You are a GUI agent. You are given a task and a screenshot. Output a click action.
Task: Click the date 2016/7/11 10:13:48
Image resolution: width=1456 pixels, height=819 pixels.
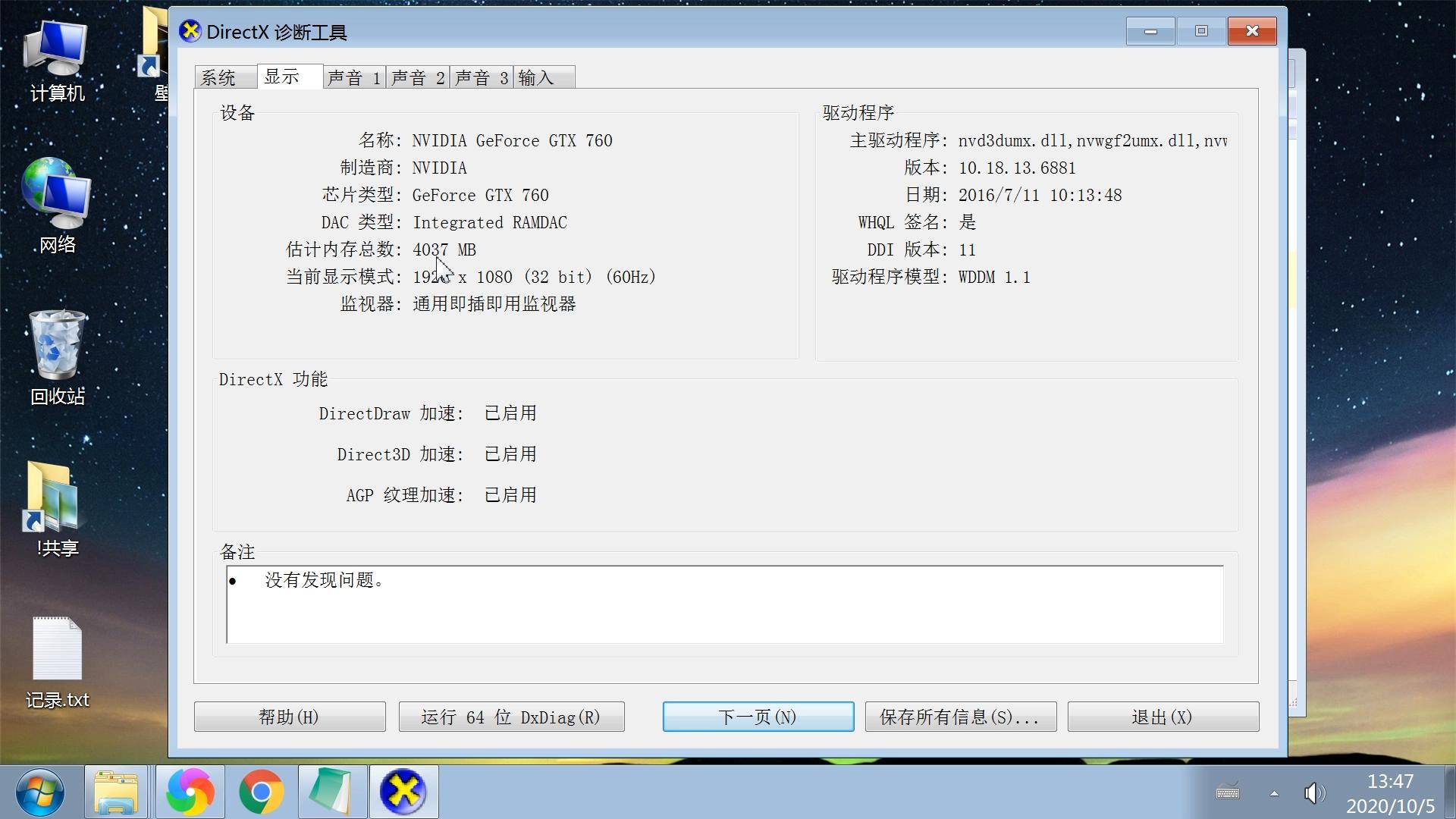point(1040,196)
